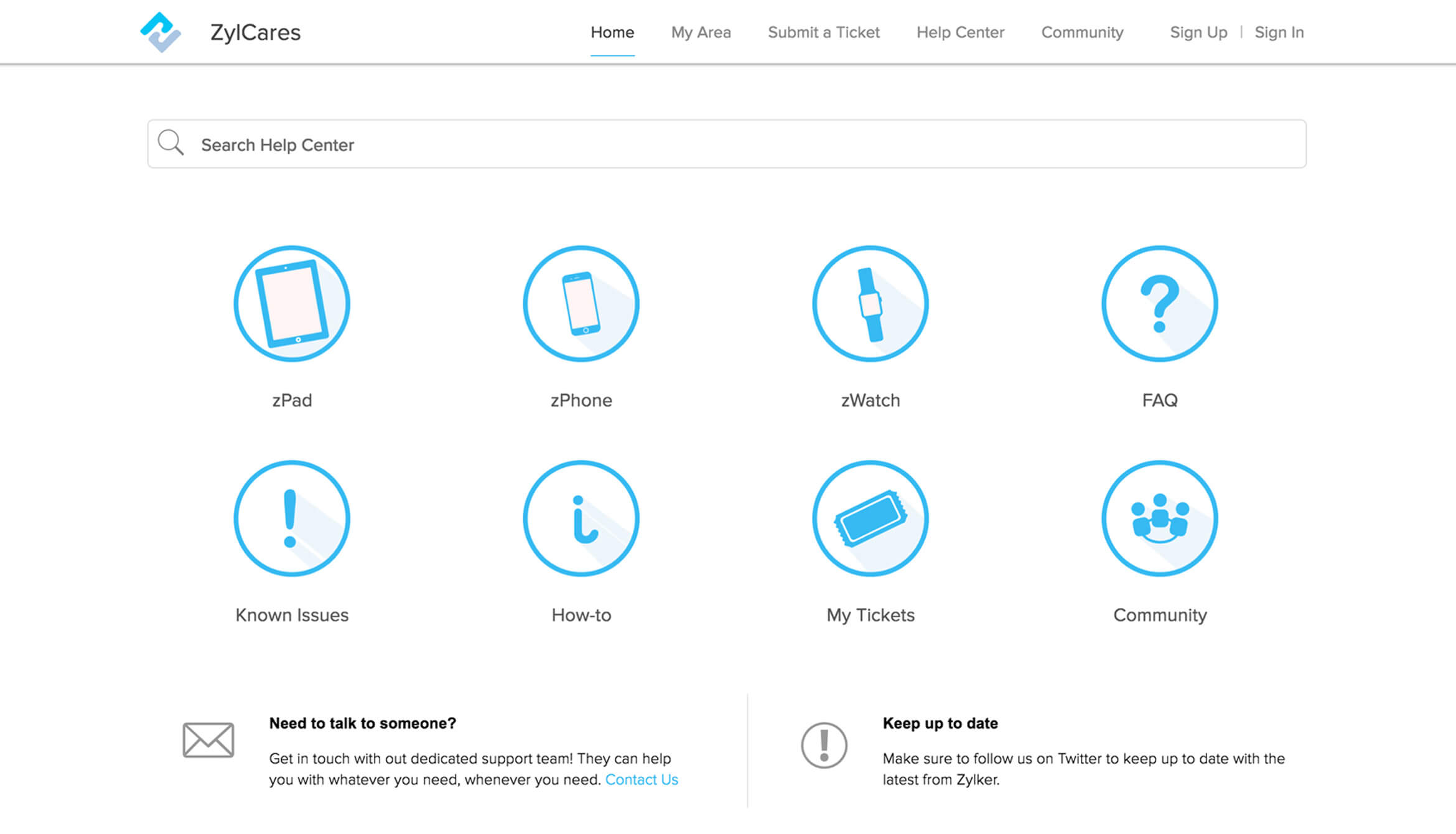Open My Area in navigation

(701, 32)
